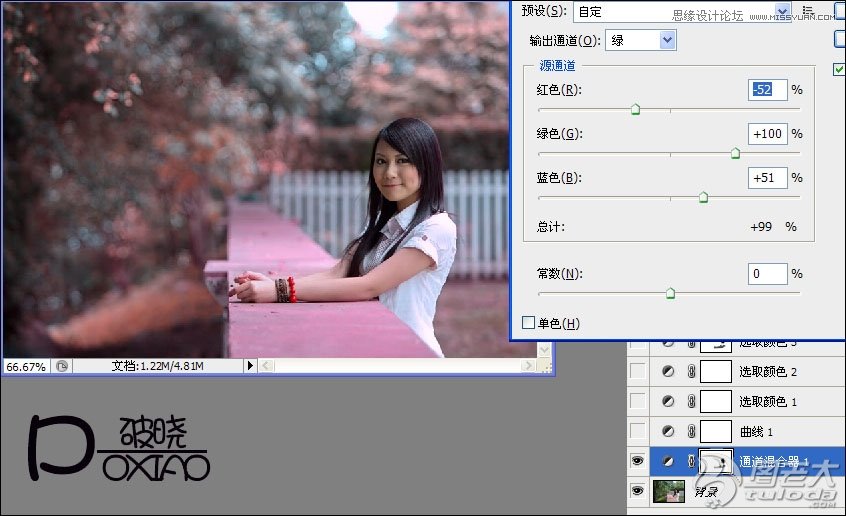846x516 pixels.
Task: Select the 通道混合器 1 layer name
Action: click(774, 461)
